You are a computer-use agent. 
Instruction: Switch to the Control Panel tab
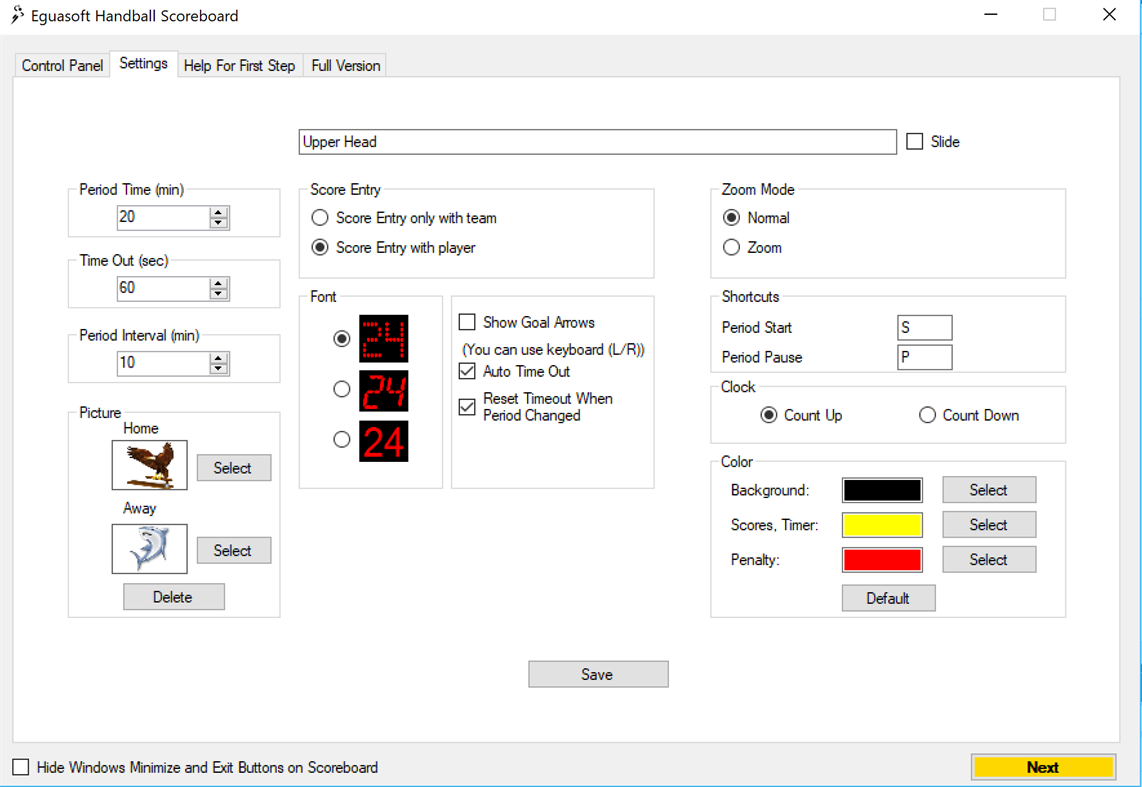[61, 64]
